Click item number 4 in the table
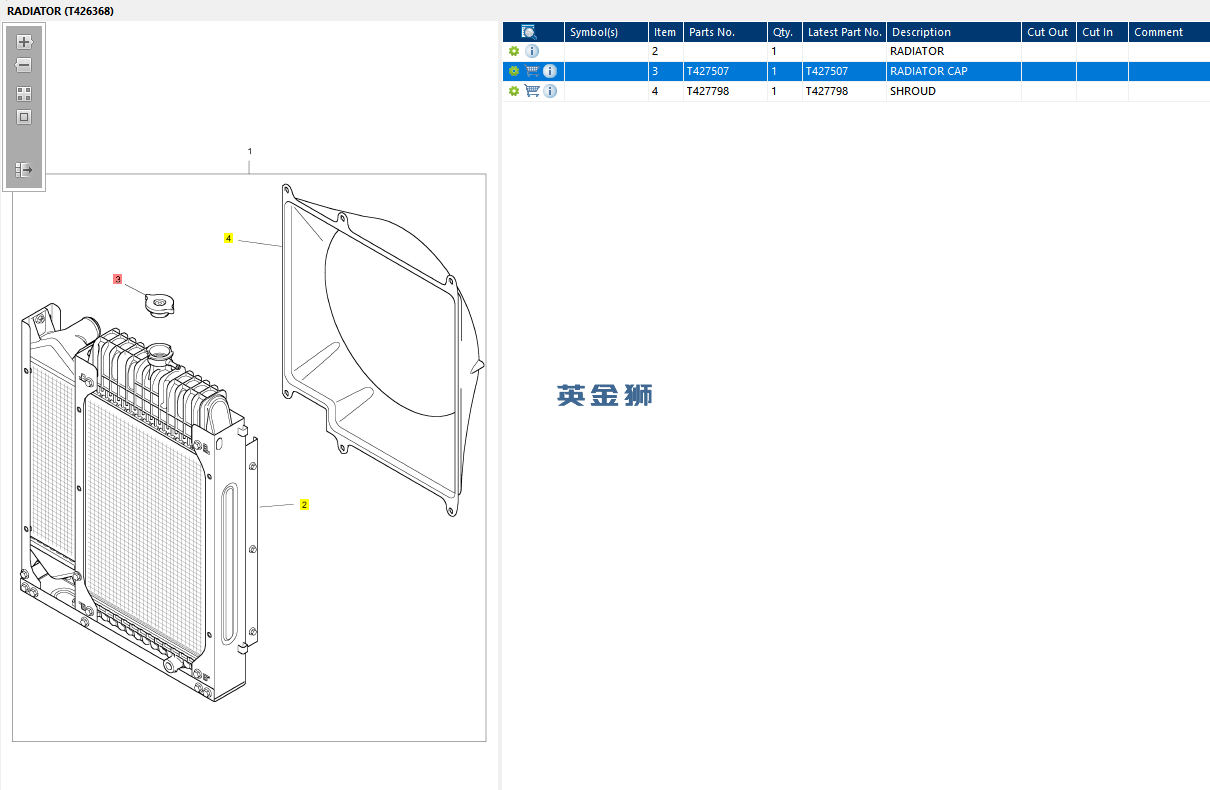The image size is (1210, 790). [x=655, y=91]
